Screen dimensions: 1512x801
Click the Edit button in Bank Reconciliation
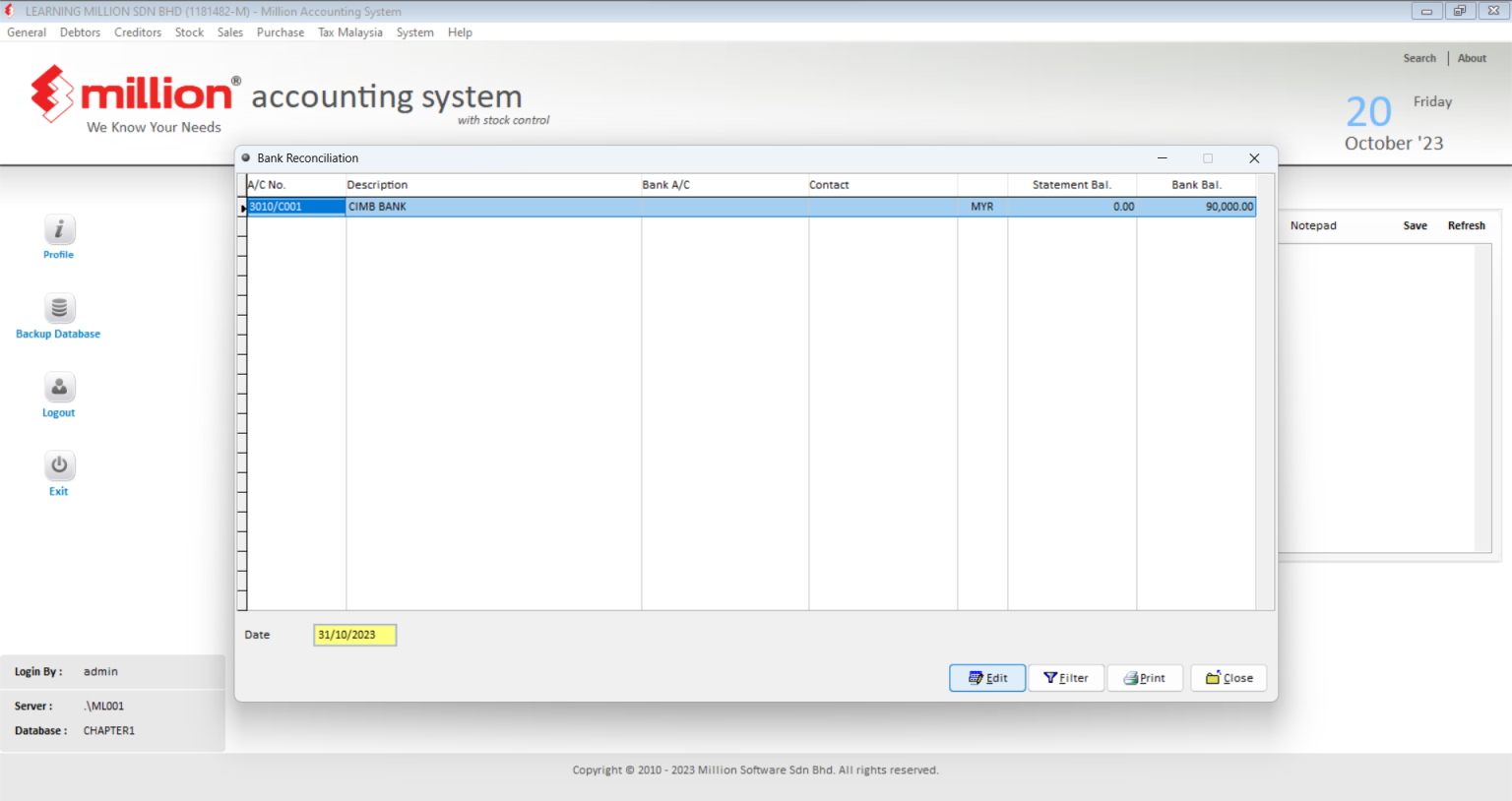coord(987,678)
